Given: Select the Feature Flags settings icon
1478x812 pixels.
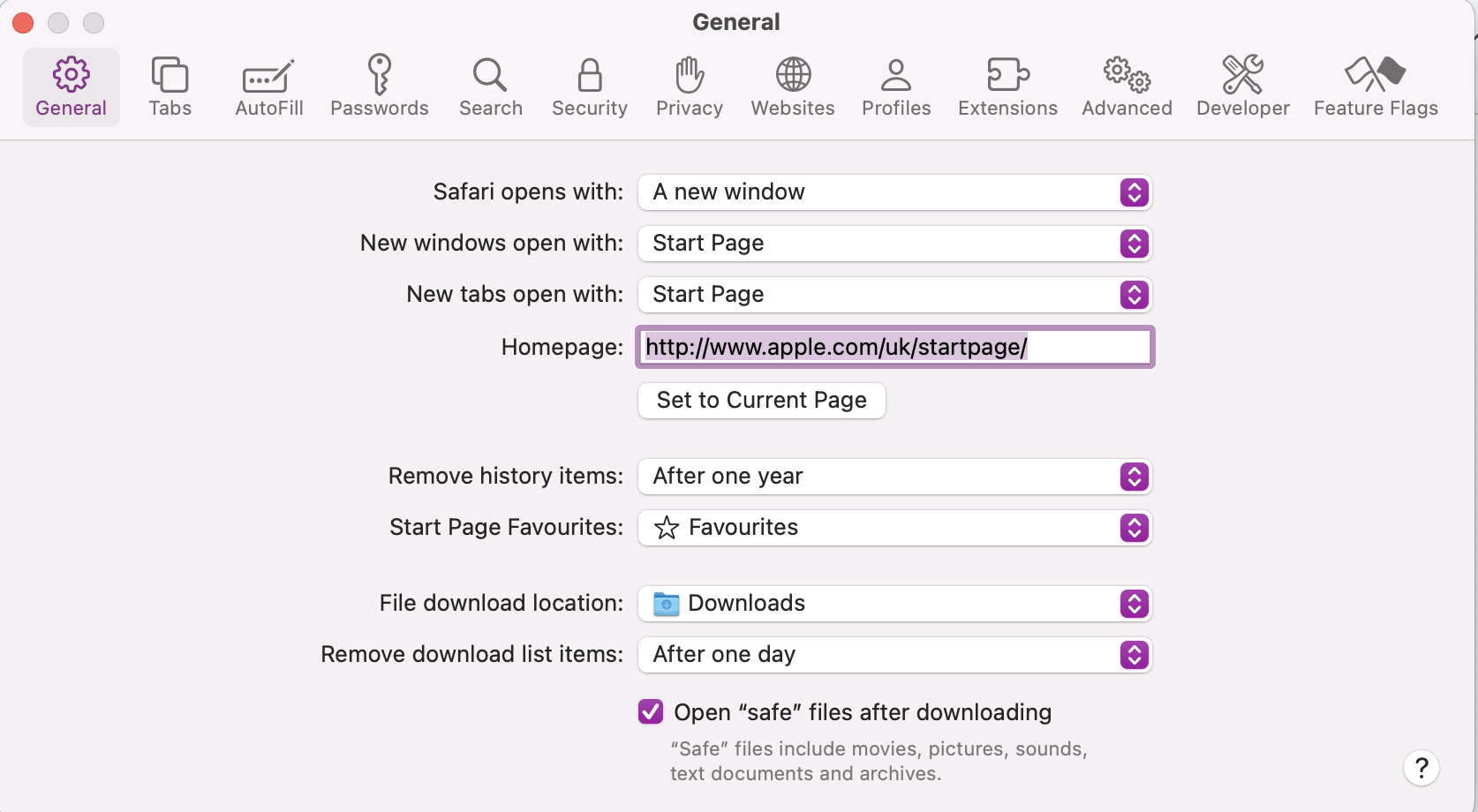Looking at the screenshot, I should 1375,86.
